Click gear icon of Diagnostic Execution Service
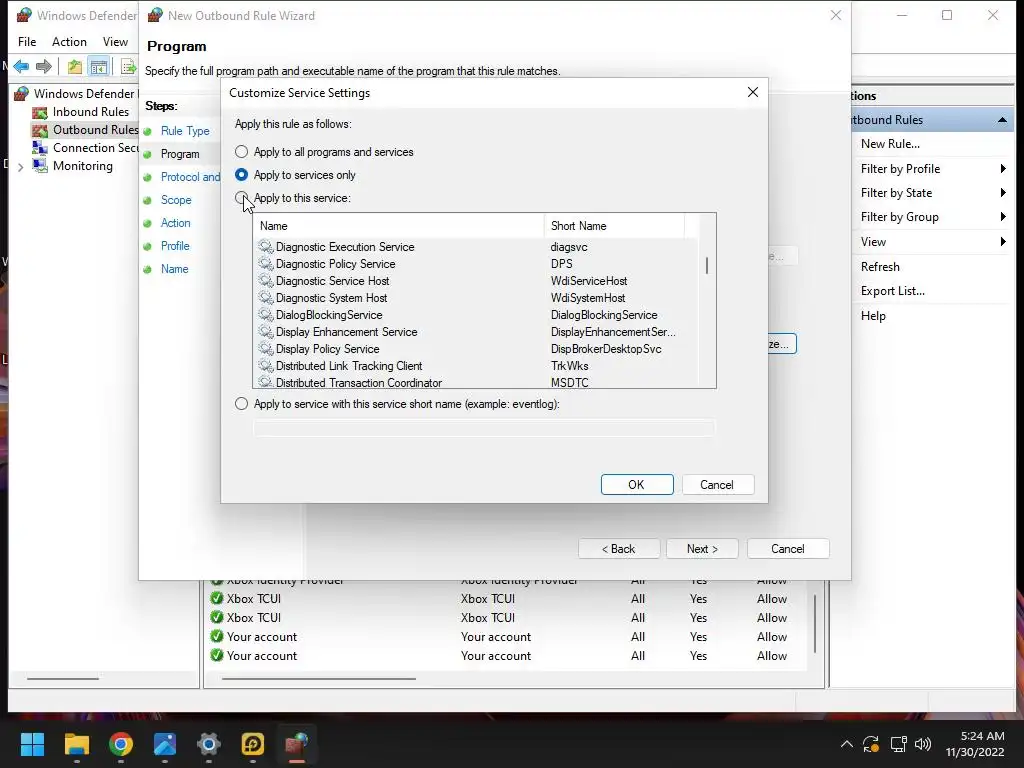 point(265,246)
